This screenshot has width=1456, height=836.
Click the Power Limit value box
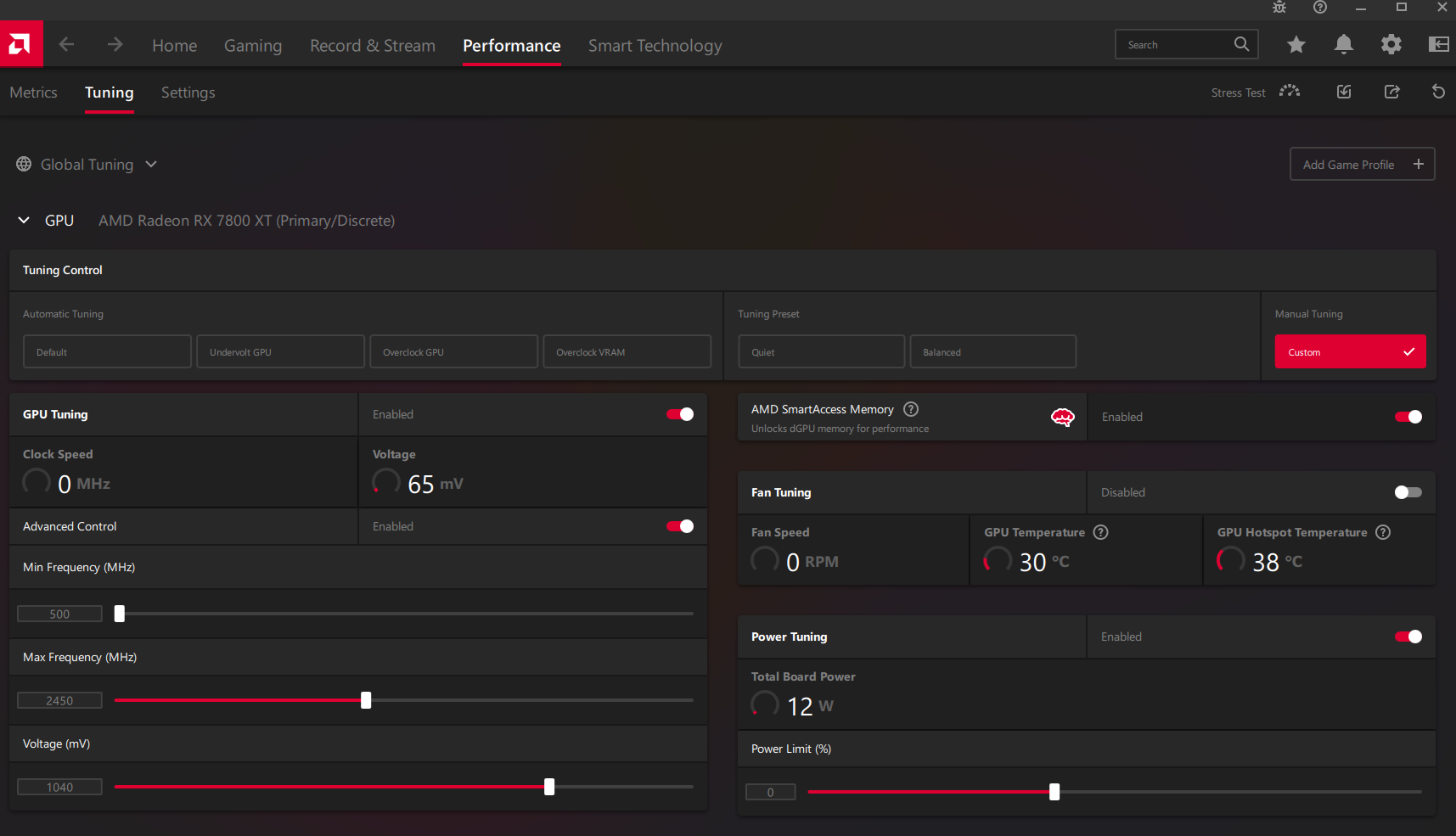[771, 792]
